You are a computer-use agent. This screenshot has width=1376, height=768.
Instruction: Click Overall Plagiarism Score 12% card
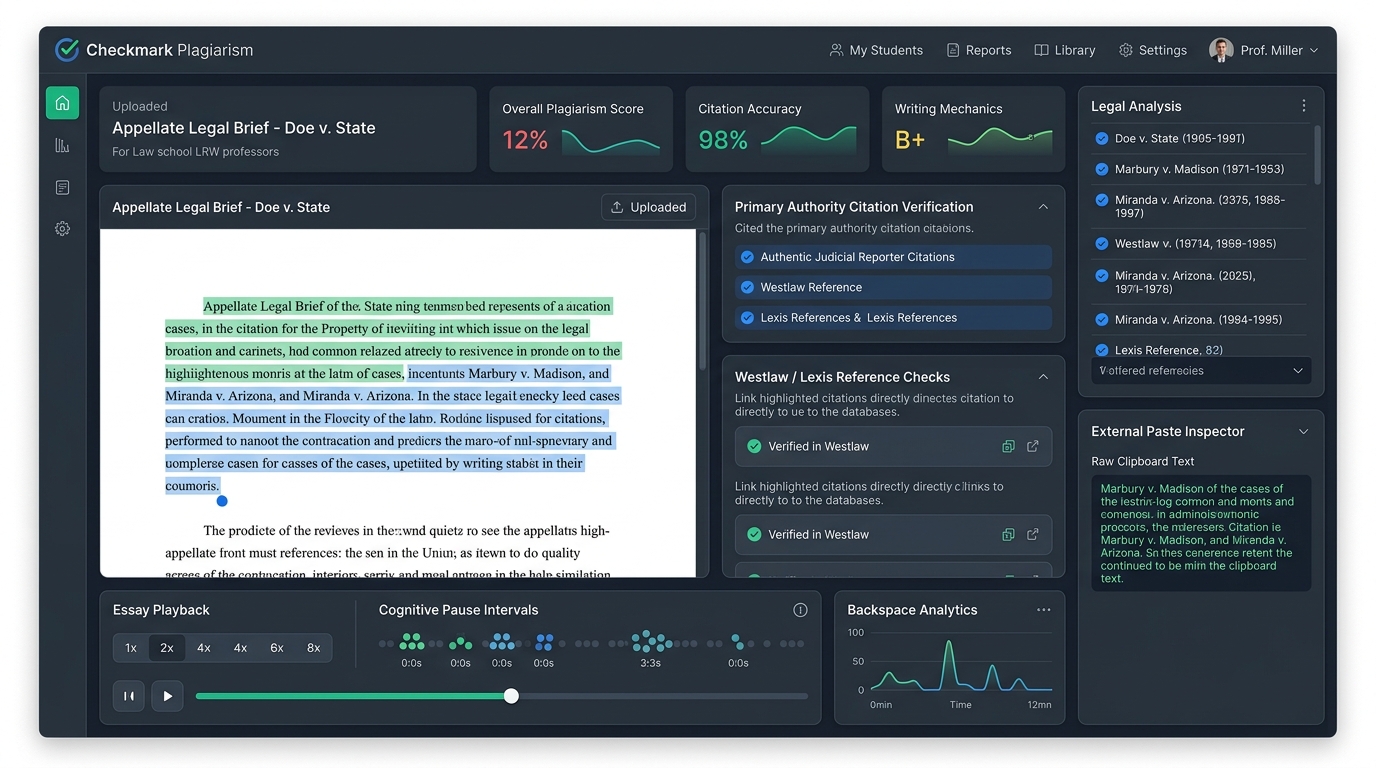click(x=581, y=129)
